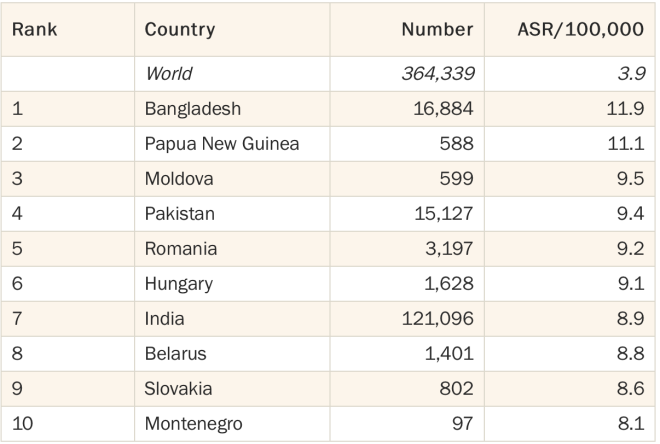The image size is (660, 444).
Task: Click the Moldova country cell
Action: tap(179, 178)
